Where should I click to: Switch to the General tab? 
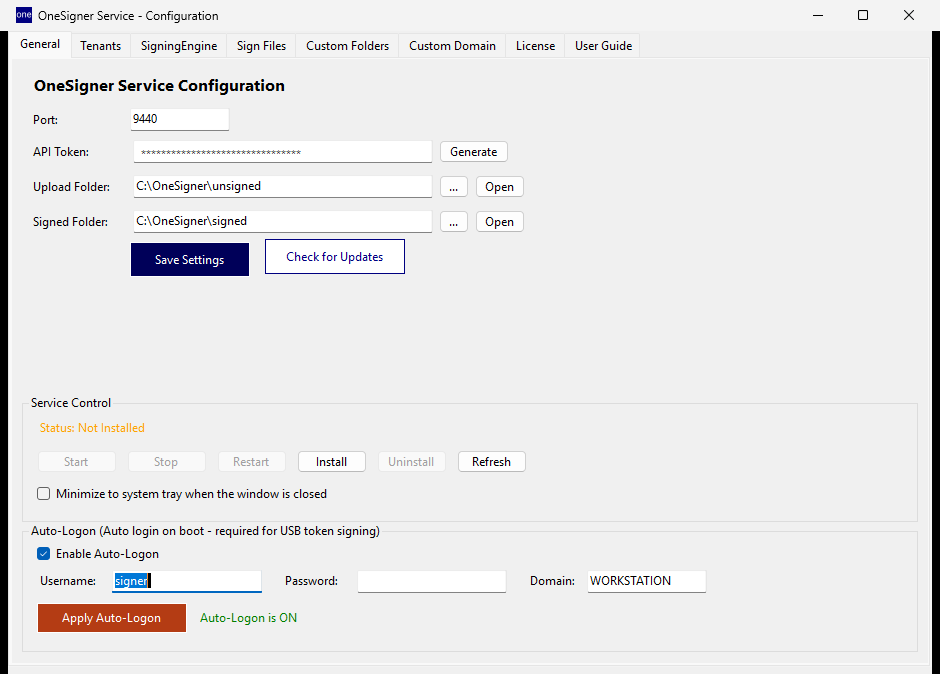coord(40,44)
